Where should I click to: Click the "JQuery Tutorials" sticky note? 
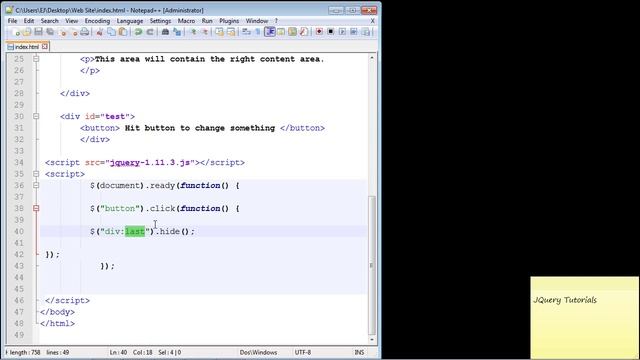pyautogui.click(x=584, y=318)
